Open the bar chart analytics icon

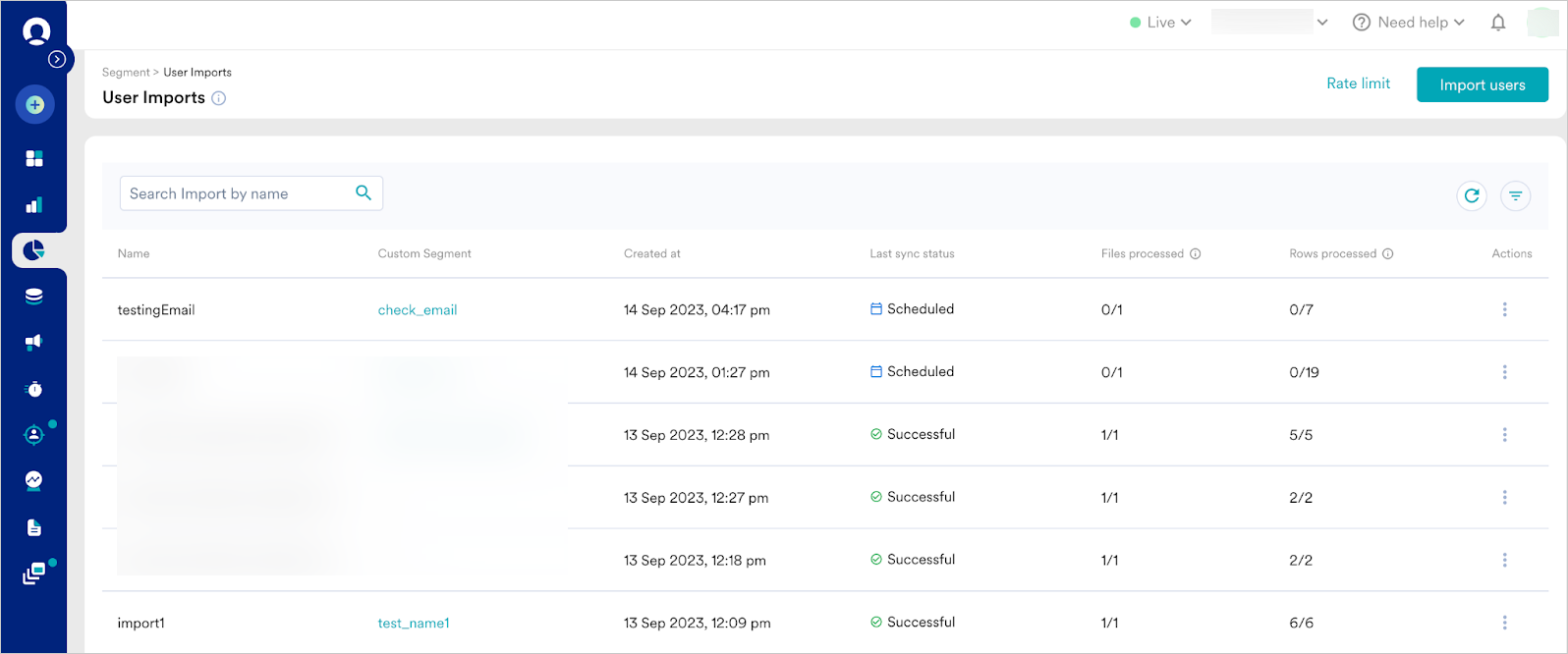(x=34, y=204)
